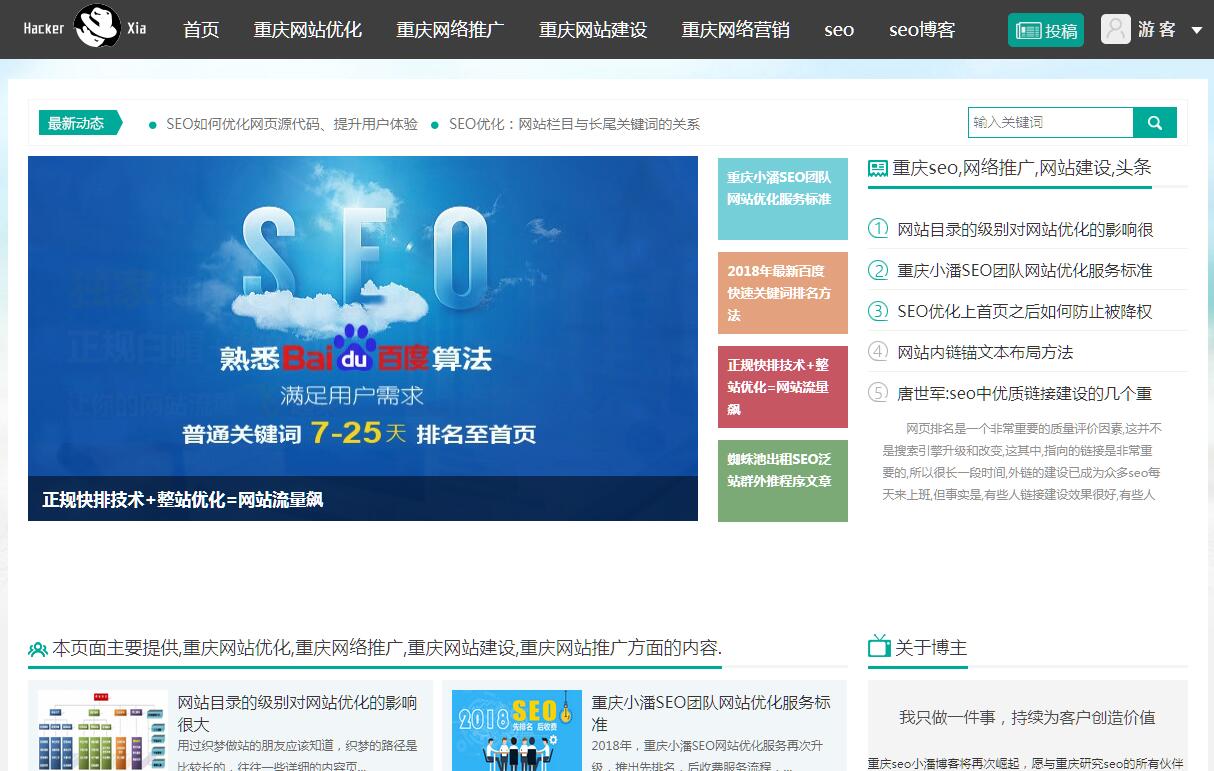Click heading 重庆seo,网络推广,网站建设,头条
Image resolution: width=1214 pixels, height=771 pixels.
pos(1022,168)
